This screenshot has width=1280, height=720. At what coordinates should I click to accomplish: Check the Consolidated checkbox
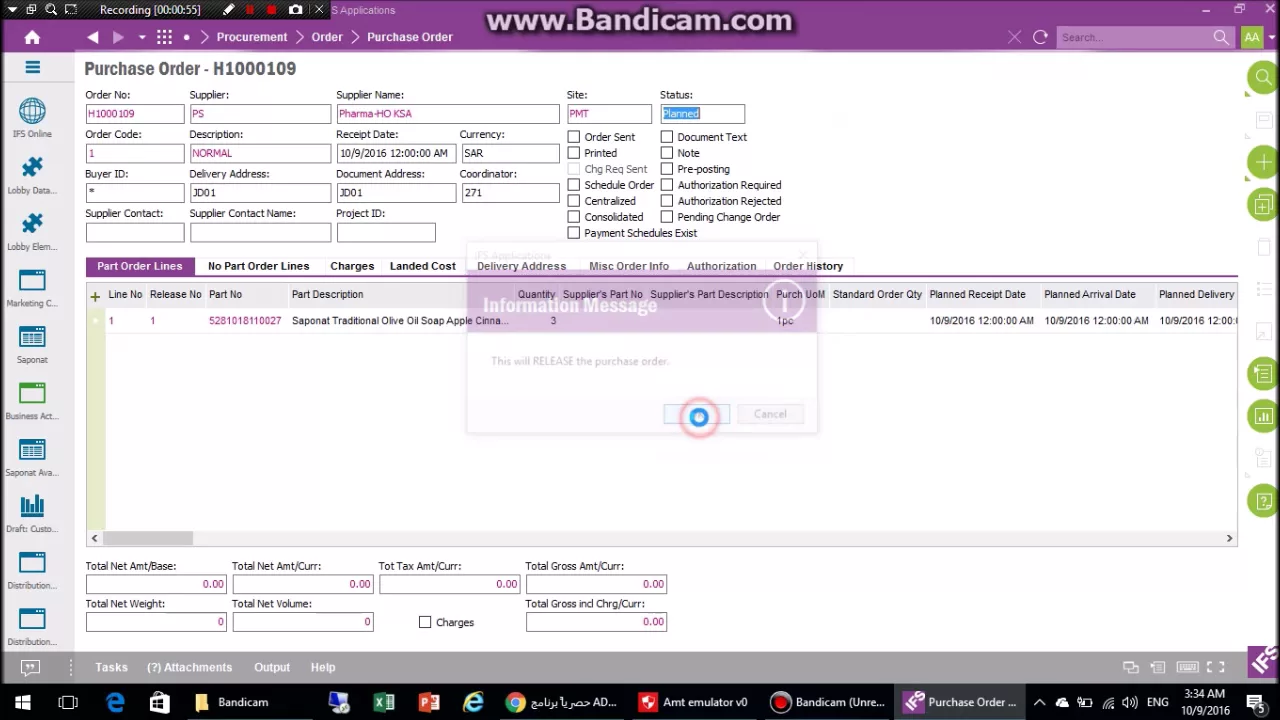click(574, 217)
